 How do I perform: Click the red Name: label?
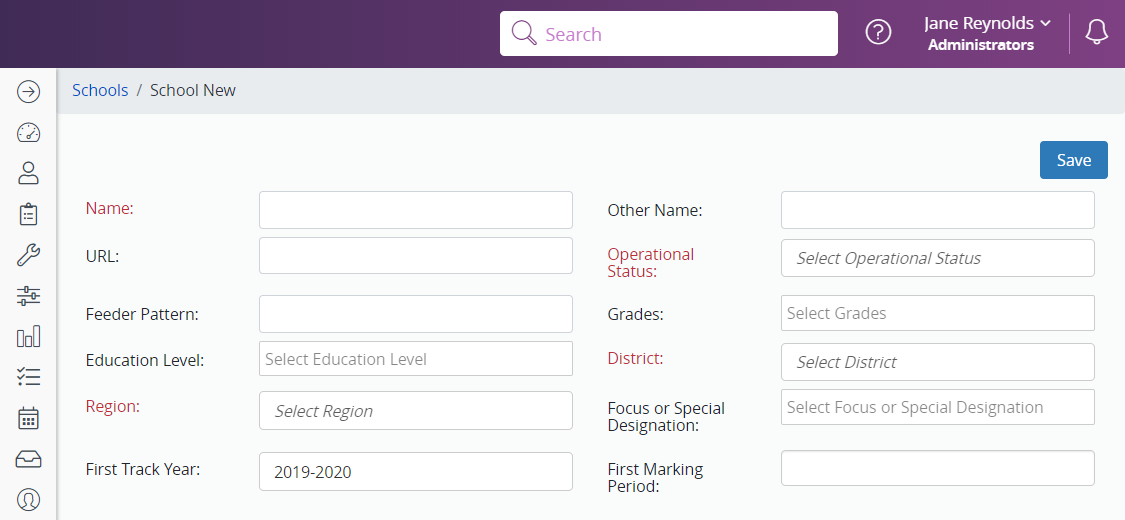[x=110, y=208]
